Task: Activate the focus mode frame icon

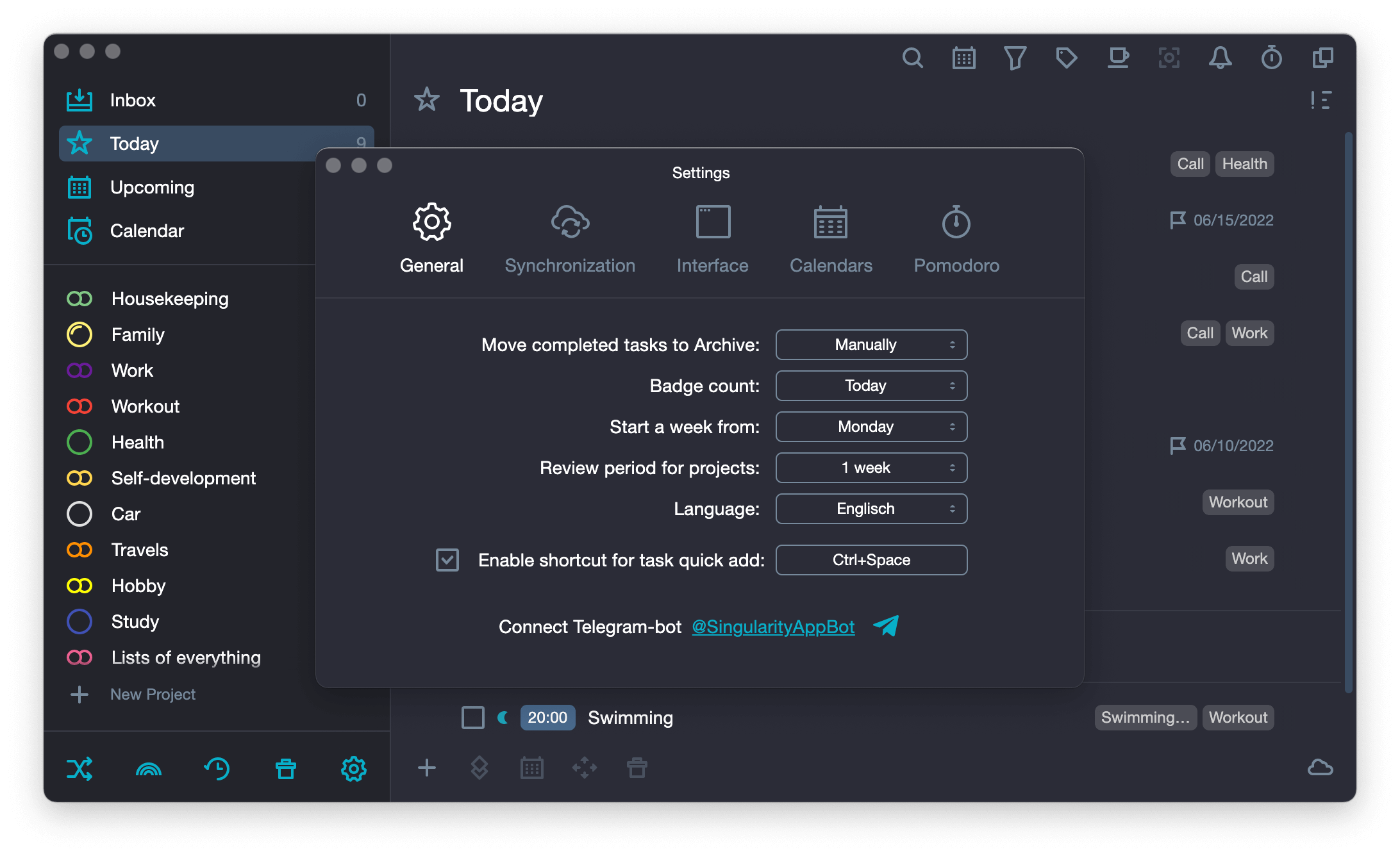Action: 1169,58
